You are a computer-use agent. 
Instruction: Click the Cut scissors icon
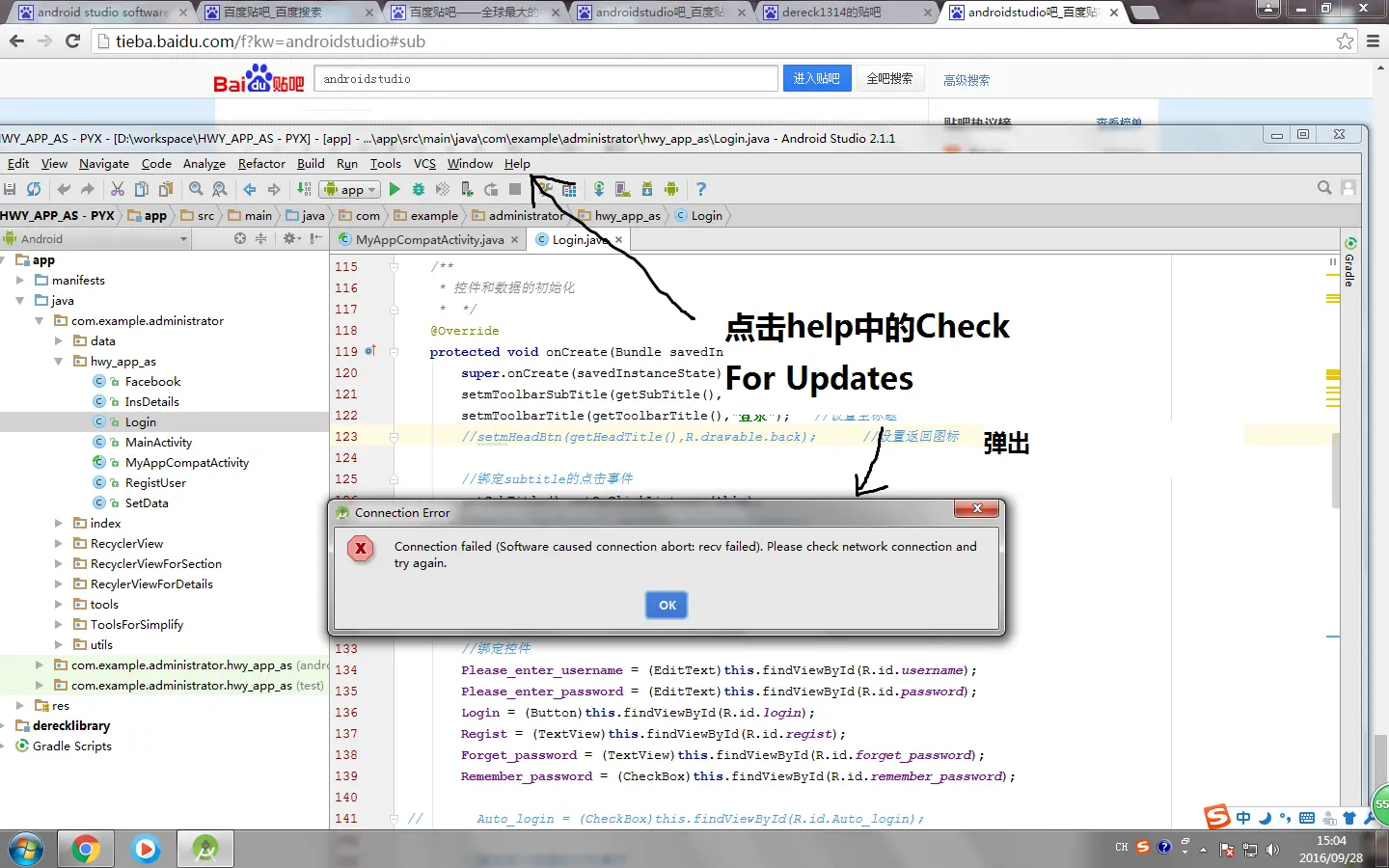tap(118, 189)
